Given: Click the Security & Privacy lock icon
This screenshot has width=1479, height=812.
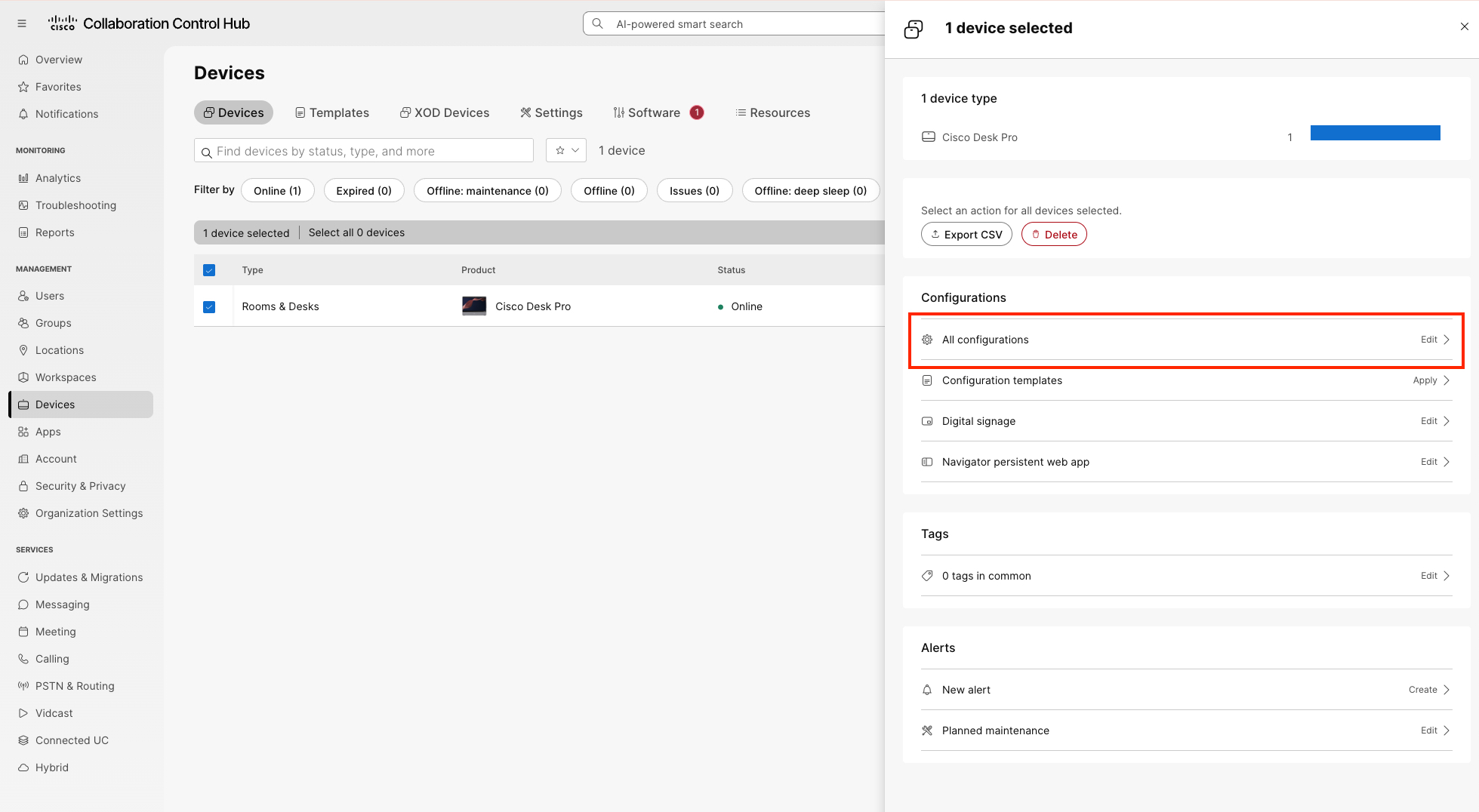Looking at the screenshot, I should pos(23,486).
